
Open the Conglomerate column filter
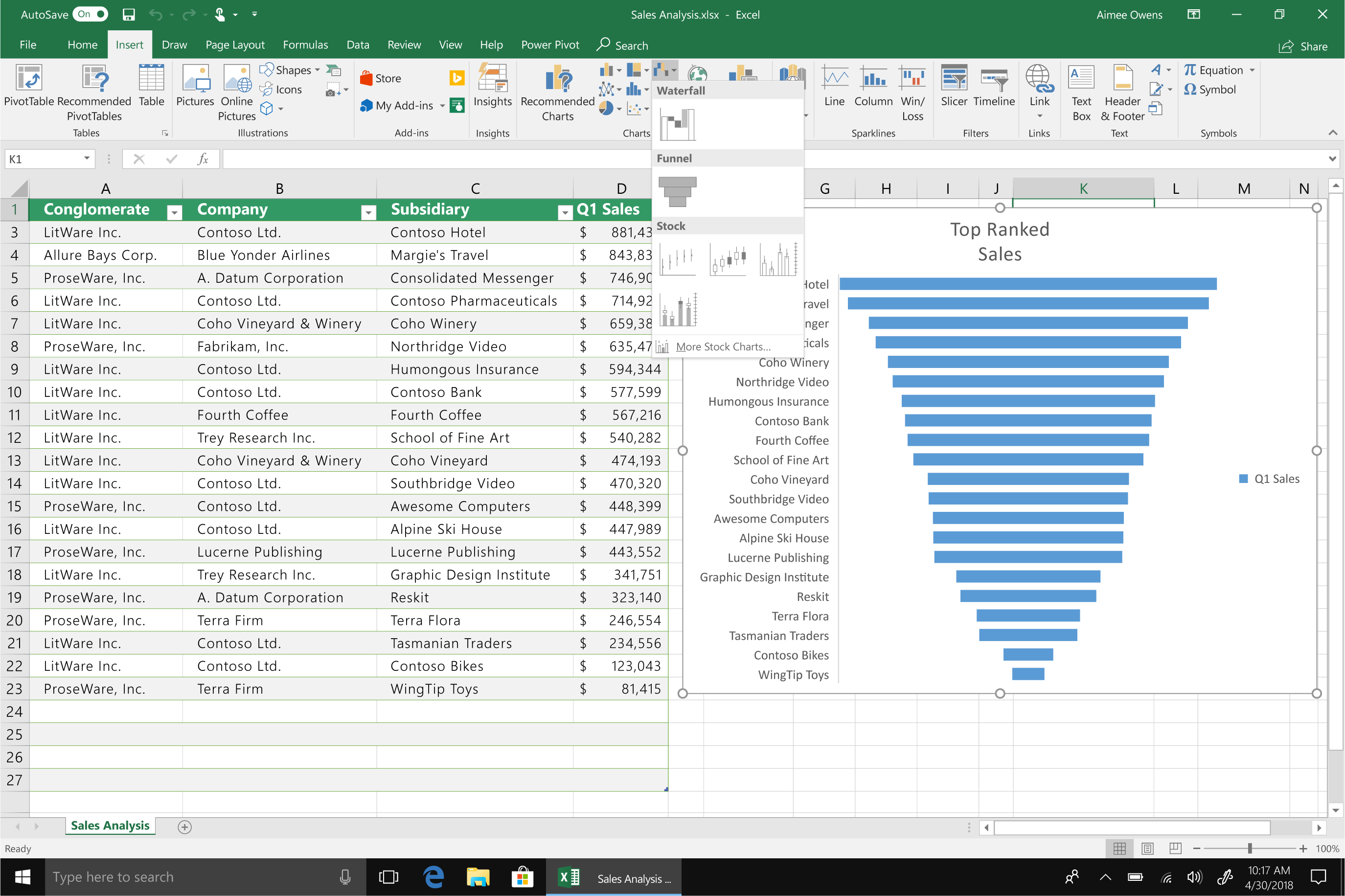coord(174,212)
